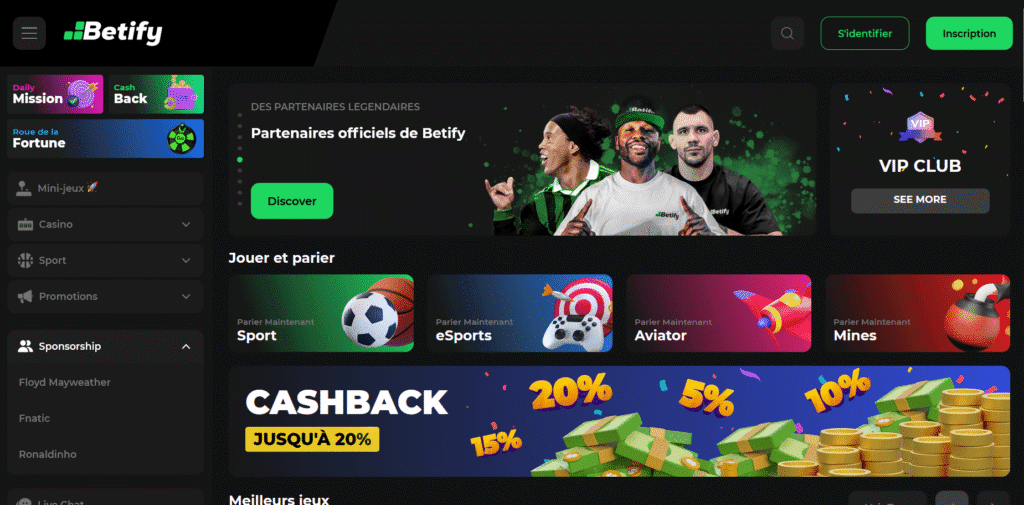This screenshot has width=1024, height=505.
Task: Open Mini-jeux in the sidebar
Action: pyautogui.click(x=106, y=188)
